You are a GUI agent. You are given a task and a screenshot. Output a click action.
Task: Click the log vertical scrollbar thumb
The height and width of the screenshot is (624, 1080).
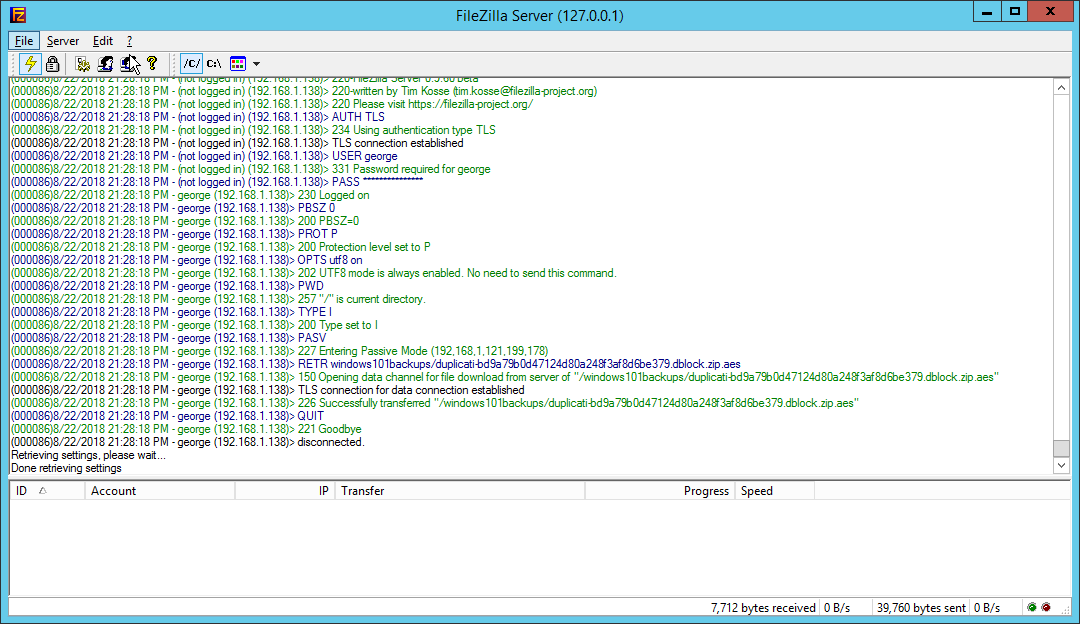(x=1061, y=448)
